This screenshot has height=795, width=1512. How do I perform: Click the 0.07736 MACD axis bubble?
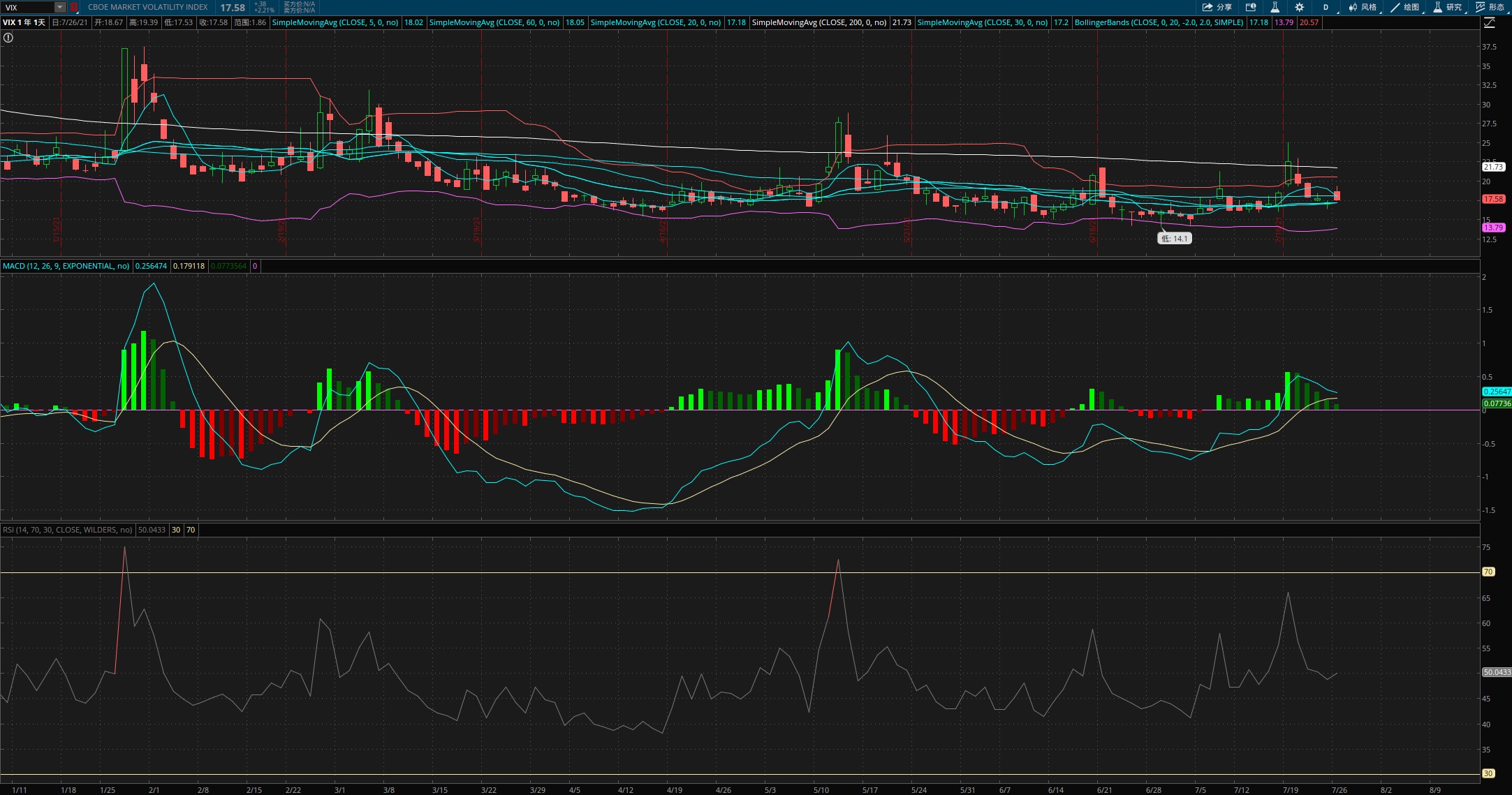tap(1497, 403)
